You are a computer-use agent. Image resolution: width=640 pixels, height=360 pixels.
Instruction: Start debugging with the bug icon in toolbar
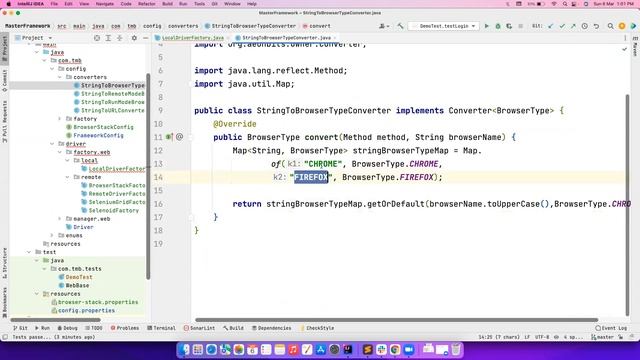pyautogui.click(x=498, y=26)
